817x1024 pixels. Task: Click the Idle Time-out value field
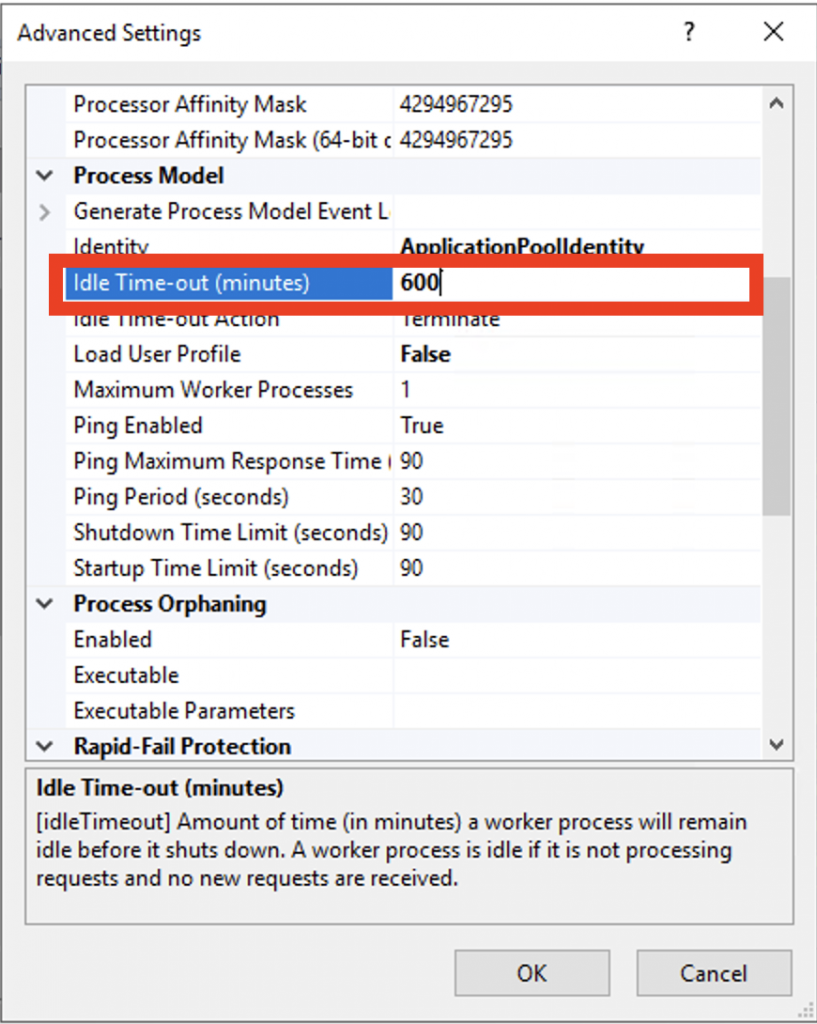click(x=572, y=283)
